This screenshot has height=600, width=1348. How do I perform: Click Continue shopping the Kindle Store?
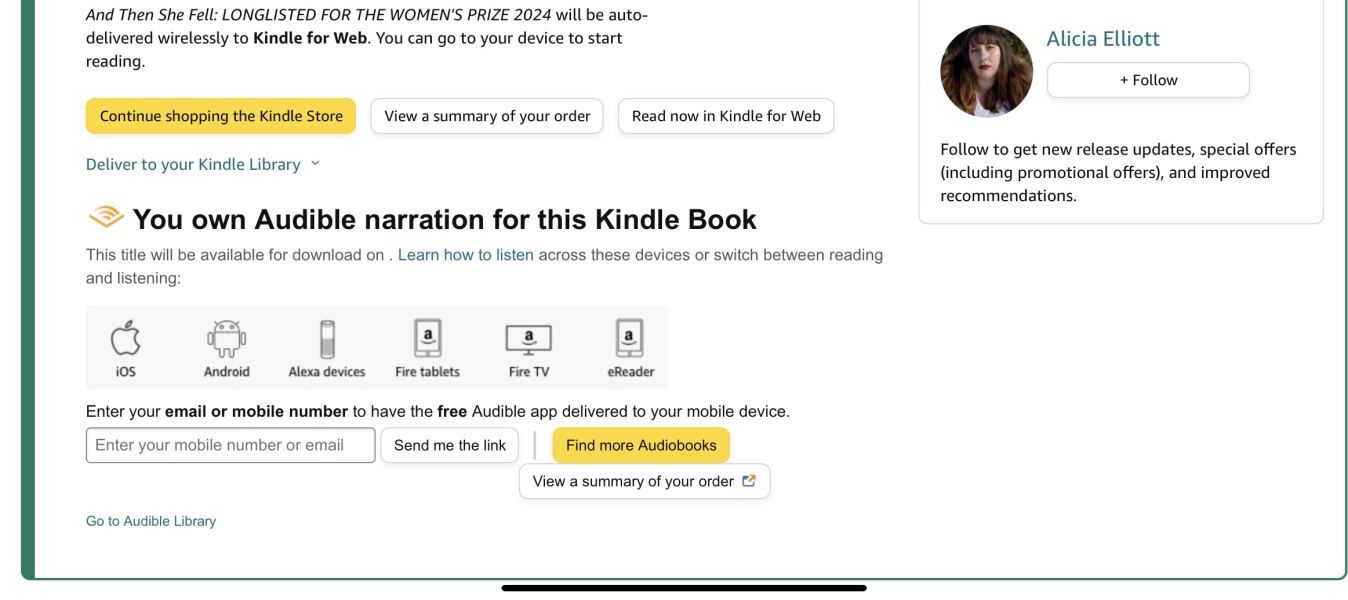tap(220, 116)
